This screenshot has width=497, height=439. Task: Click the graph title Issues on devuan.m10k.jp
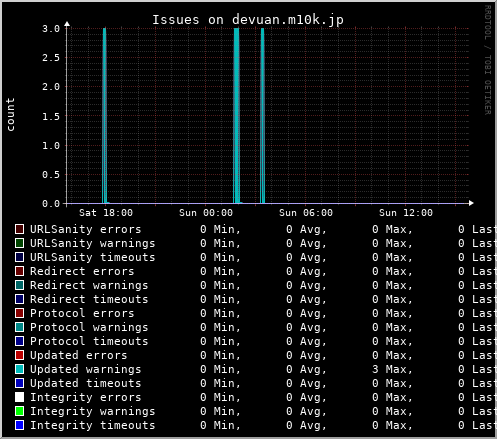pyautogui.click(x=248, y=20)
